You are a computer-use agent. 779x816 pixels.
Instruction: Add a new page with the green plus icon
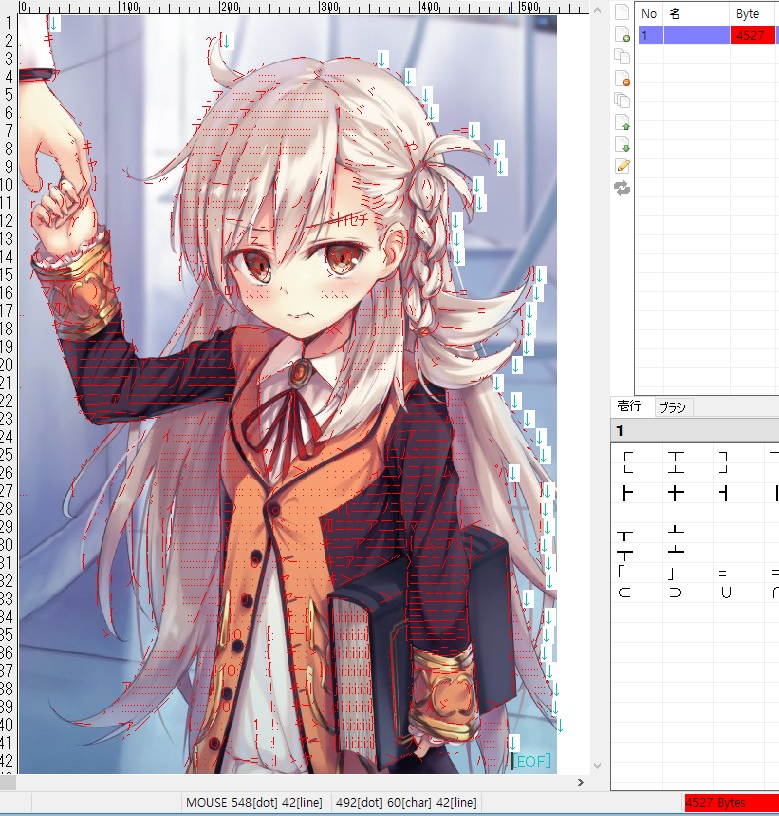pos(622,34)
